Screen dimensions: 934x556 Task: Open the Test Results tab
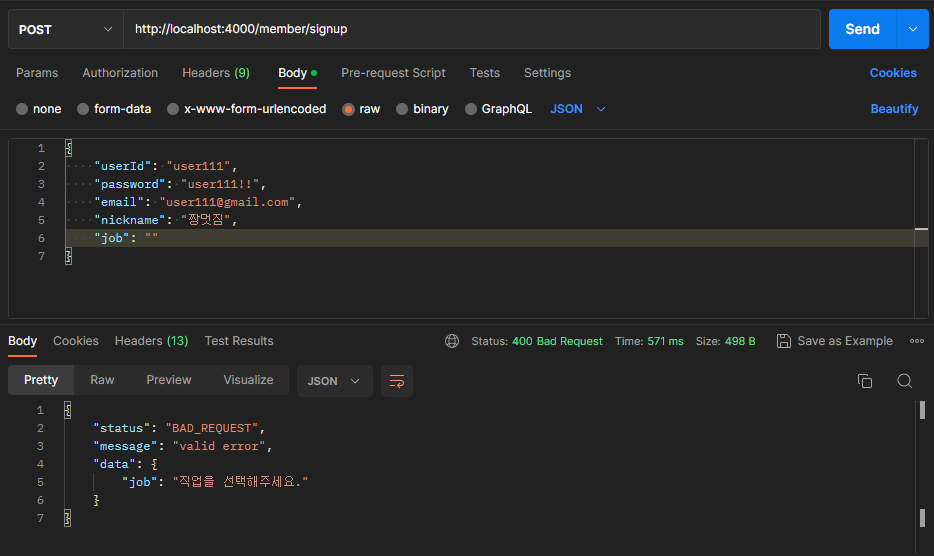(239, 341)
